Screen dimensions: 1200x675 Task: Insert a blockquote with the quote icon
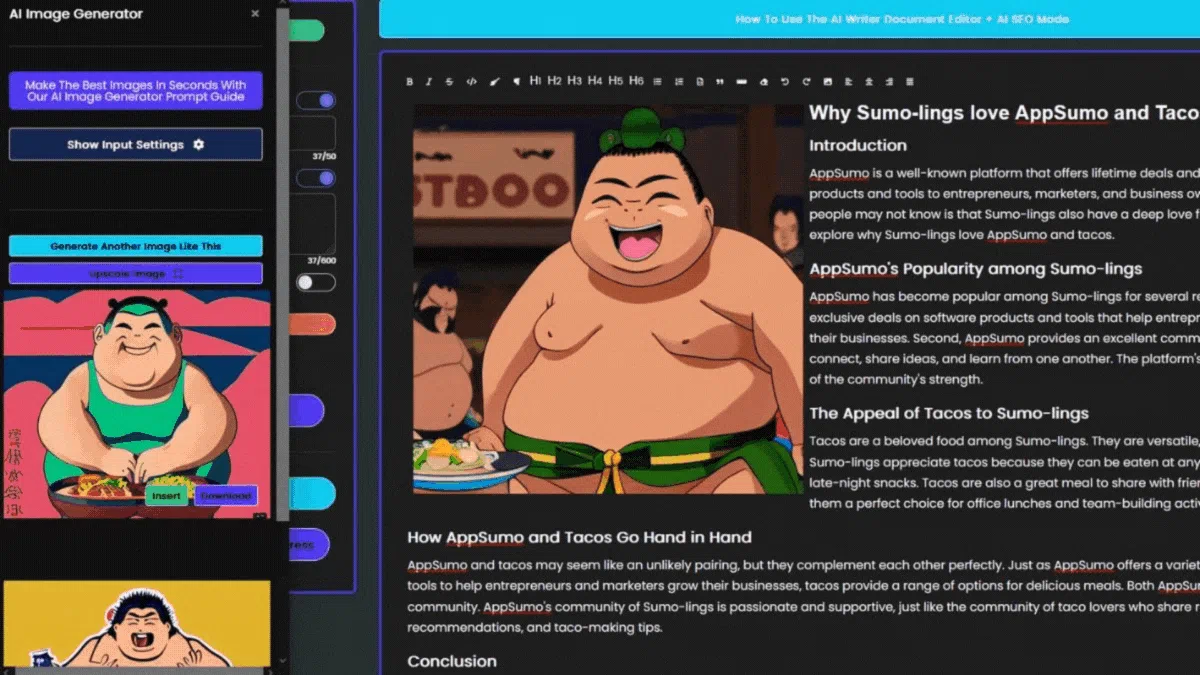pyautogui.click(x=720, y=81)
